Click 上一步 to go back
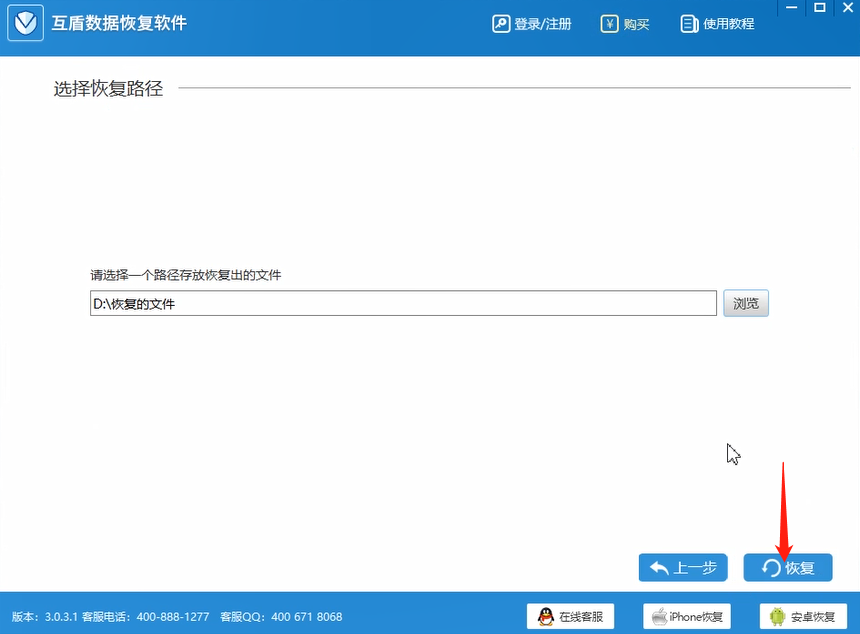The image size is (860, 634). point(683,567)
